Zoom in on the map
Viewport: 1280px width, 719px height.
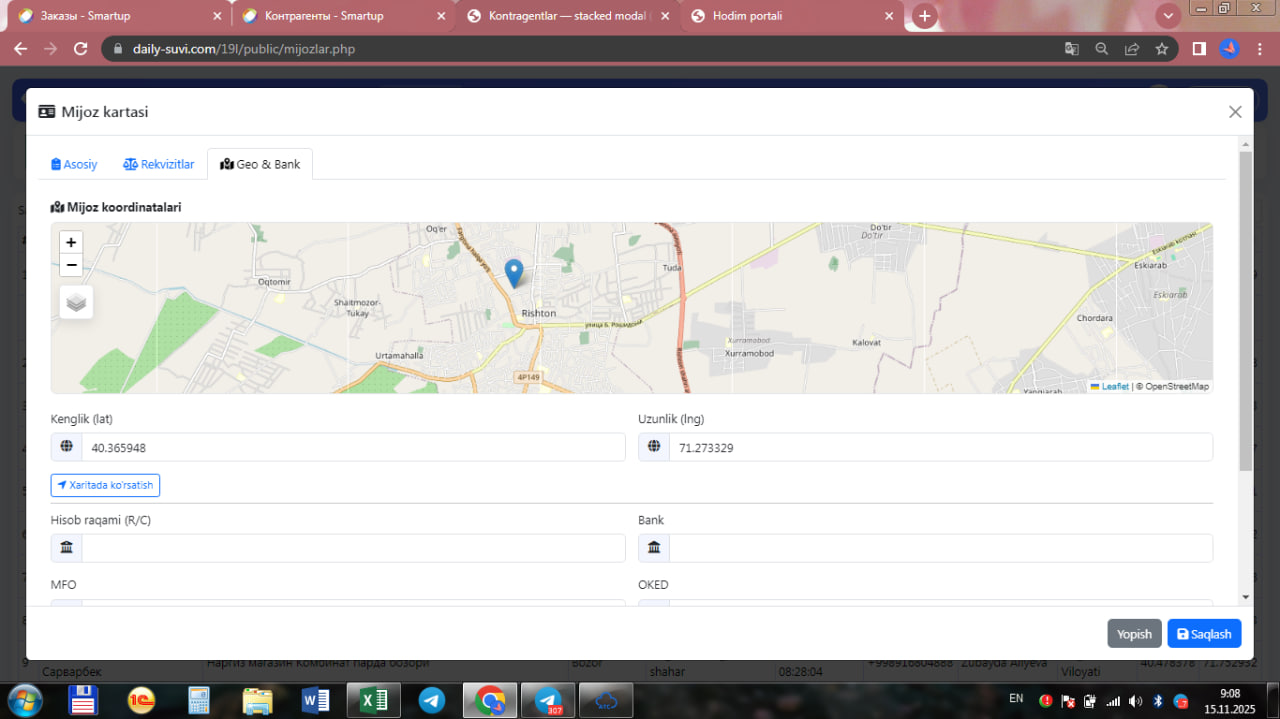click(x=71, y=242)
